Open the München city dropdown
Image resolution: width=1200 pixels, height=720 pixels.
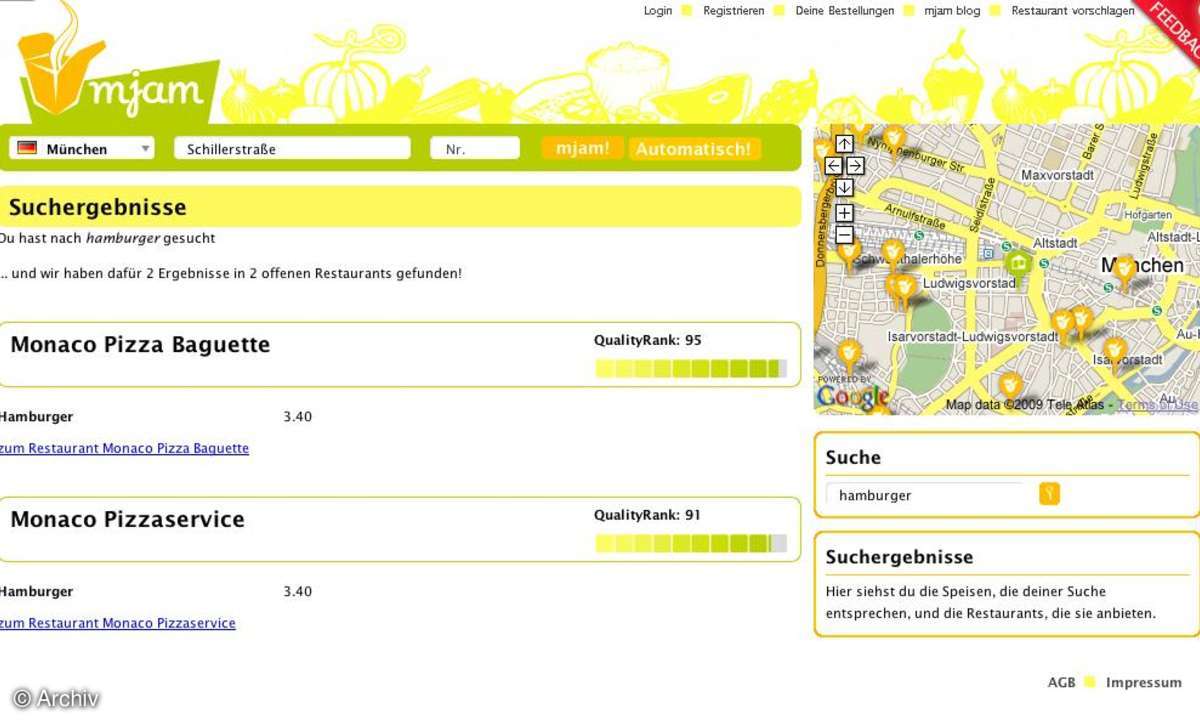point(82,148)
